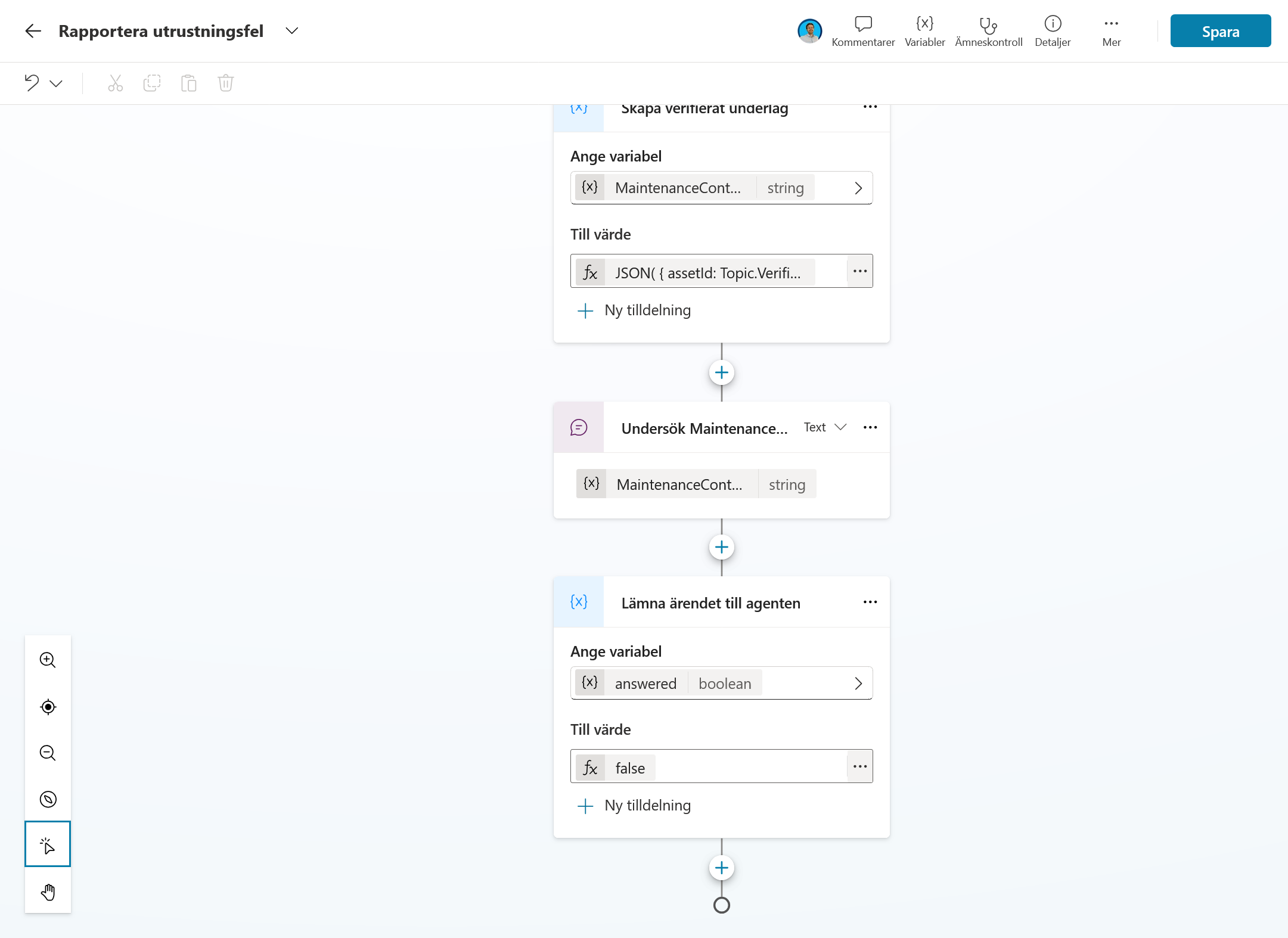Select MaintenanceCont... variable in first Ange variabel
This screenshot has height=938, width=1288.
click(x=721, y=188)
